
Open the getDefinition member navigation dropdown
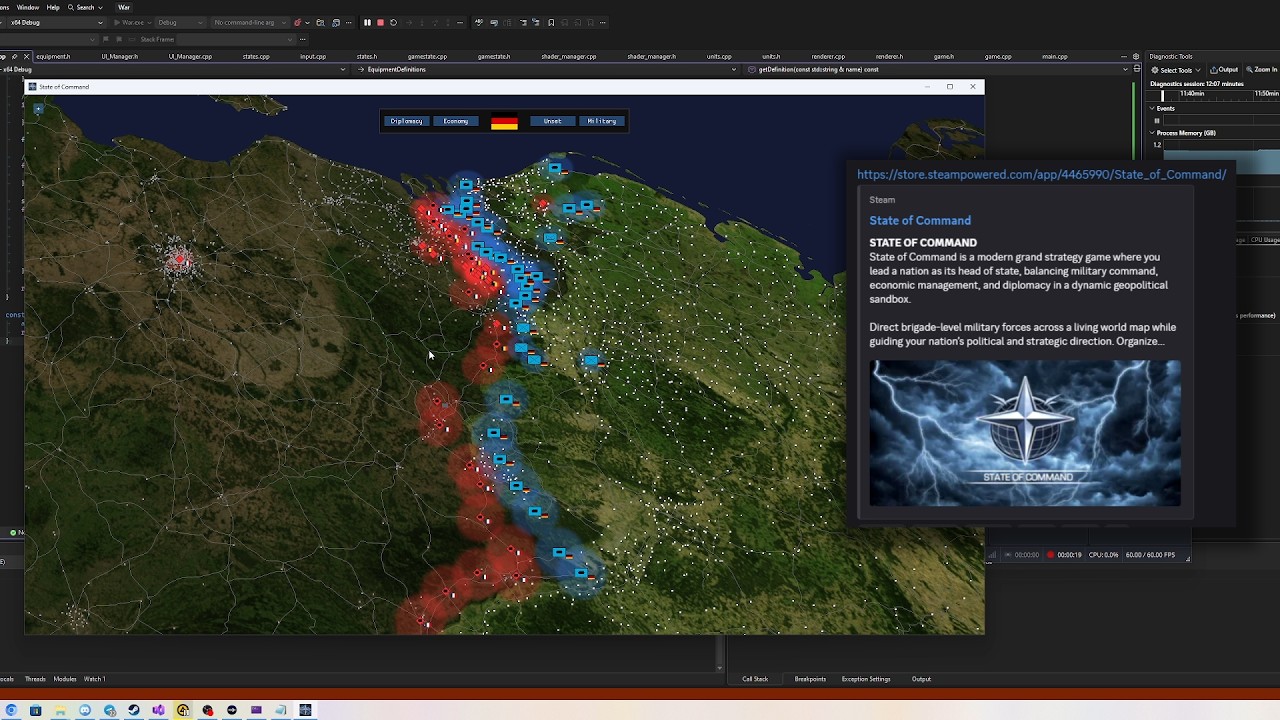[x=940, y=70]
